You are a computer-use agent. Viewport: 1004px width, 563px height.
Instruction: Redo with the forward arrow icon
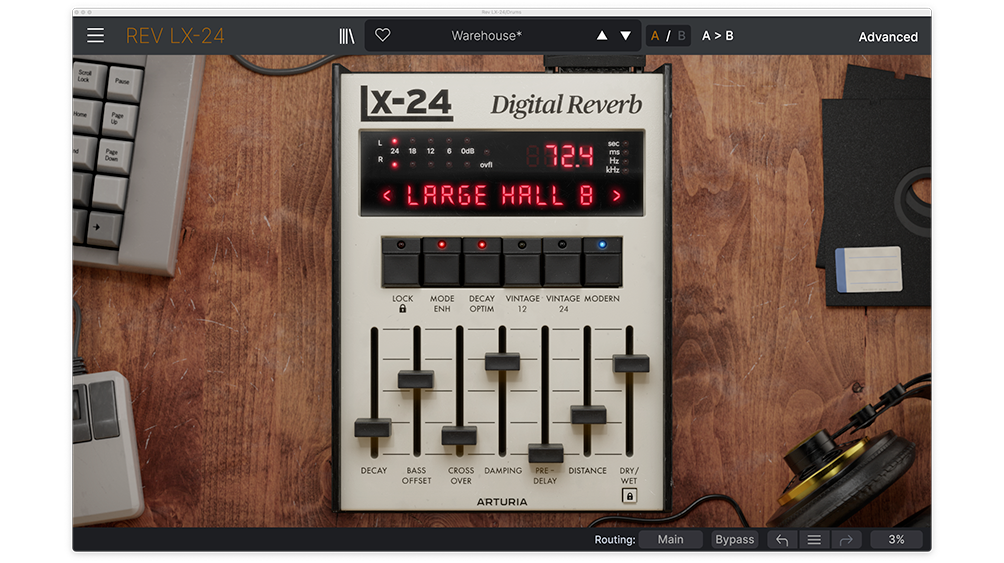tap(846, 540)
